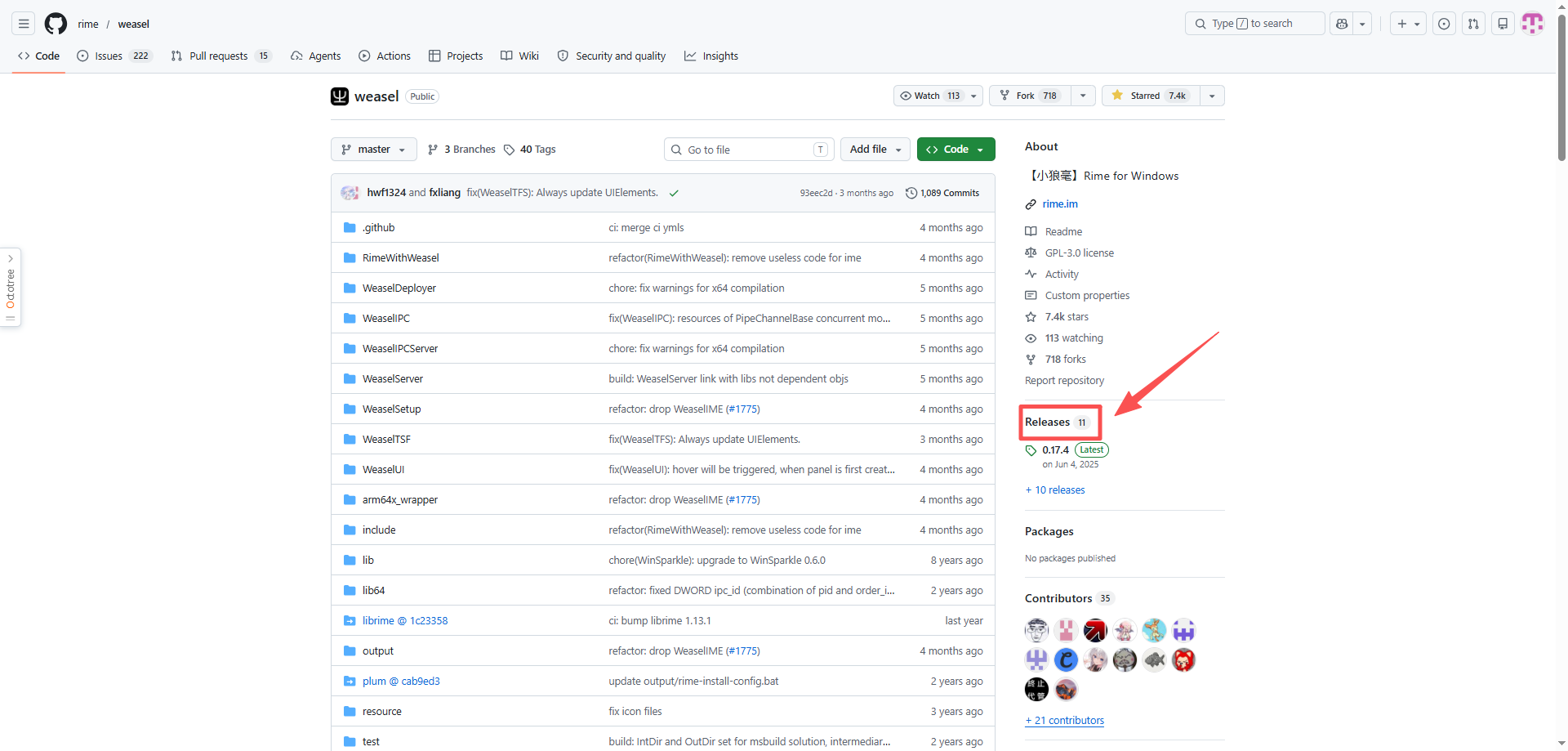This screenshot has width=1568, height=751.
Task: Open the Actions tab
Action: click(384, 56)
